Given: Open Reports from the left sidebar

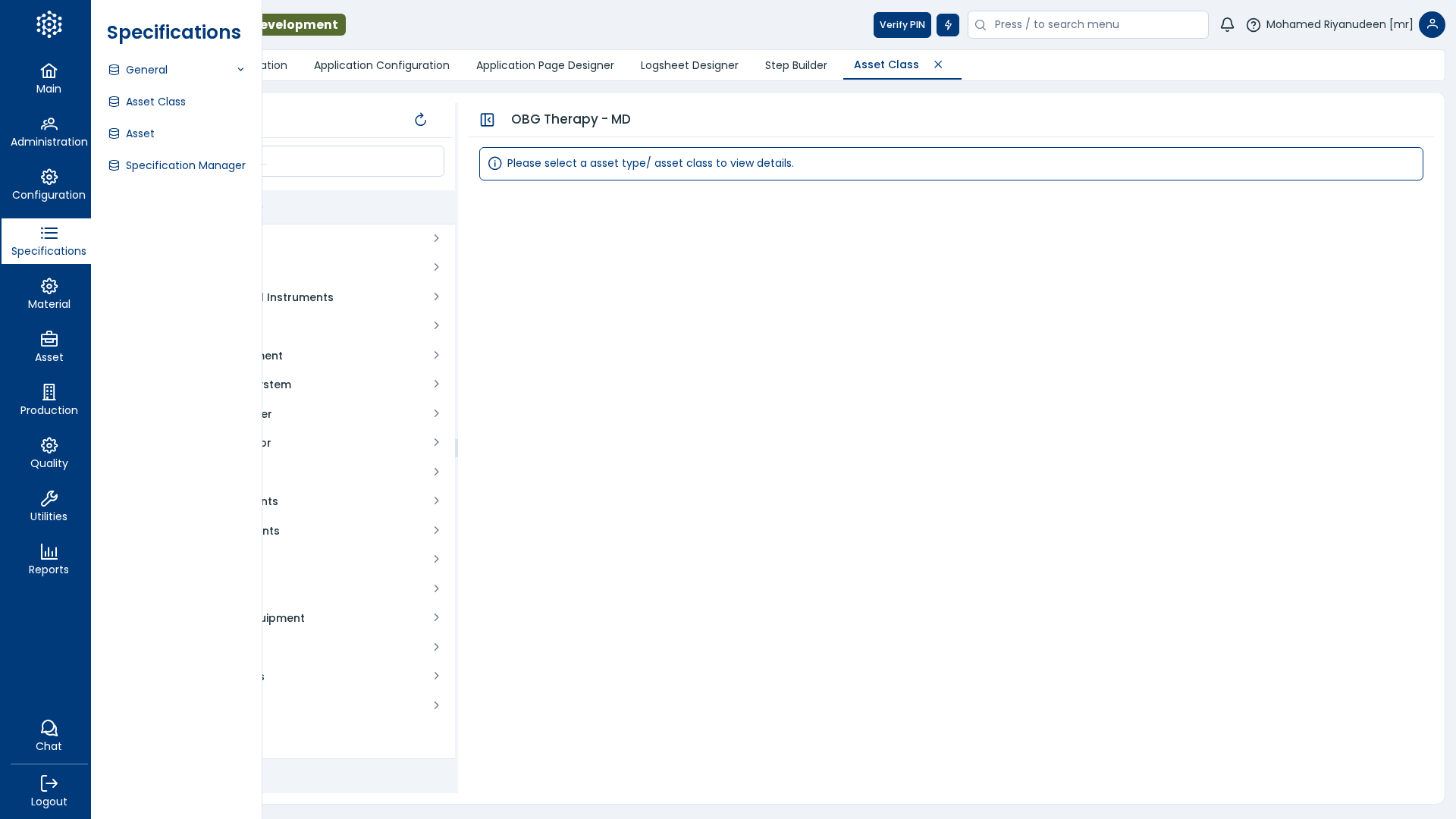Looking at the screenshot, I should [x=49, y=559].
